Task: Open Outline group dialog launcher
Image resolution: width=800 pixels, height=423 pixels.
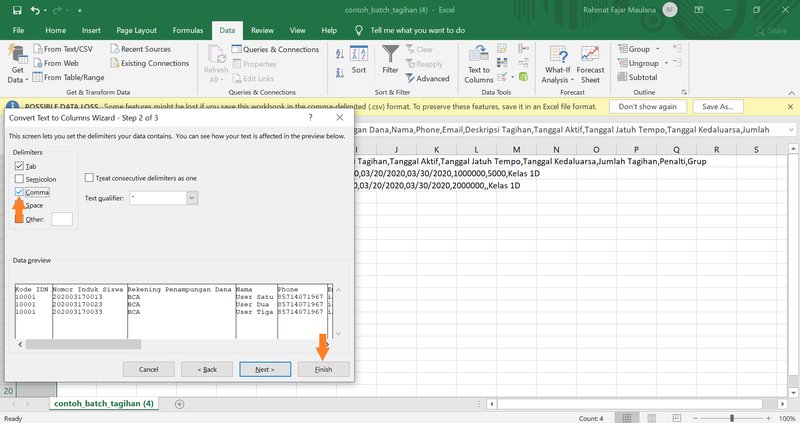Action: [684, 92]
